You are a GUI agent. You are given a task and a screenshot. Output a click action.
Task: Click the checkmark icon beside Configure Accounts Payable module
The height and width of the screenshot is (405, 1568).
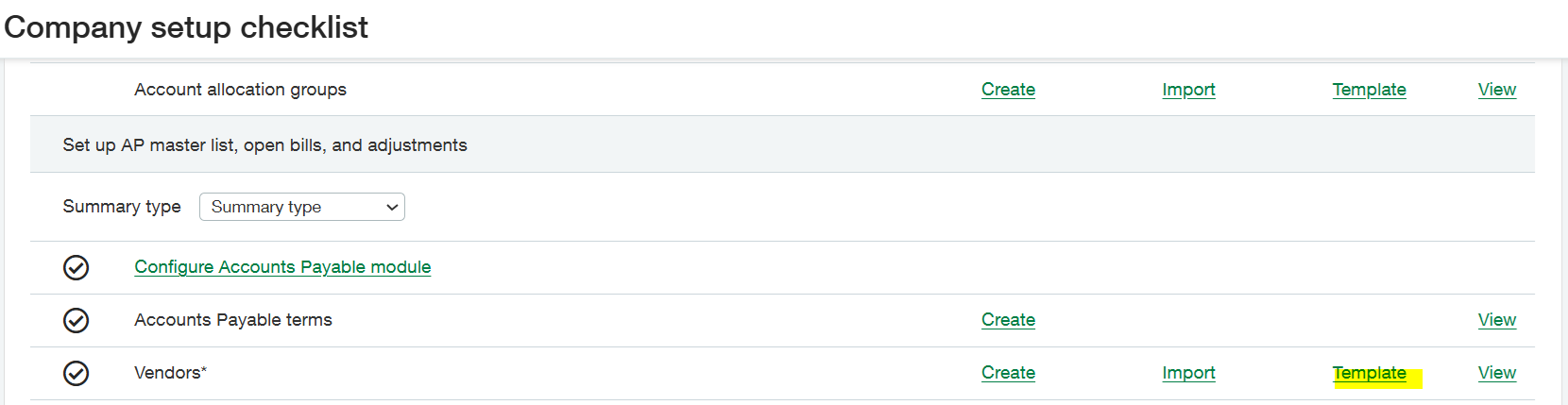(x=77, y=268)
